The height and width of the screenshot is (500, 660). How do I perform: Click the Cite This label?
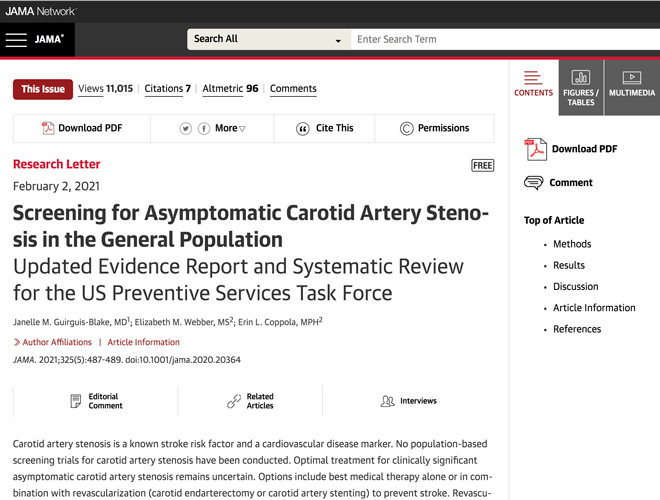[335, 128]
